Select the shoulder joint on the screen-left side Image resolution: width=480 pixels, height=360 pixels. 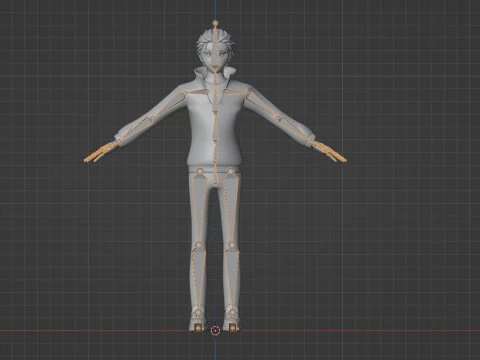point(184,93)
